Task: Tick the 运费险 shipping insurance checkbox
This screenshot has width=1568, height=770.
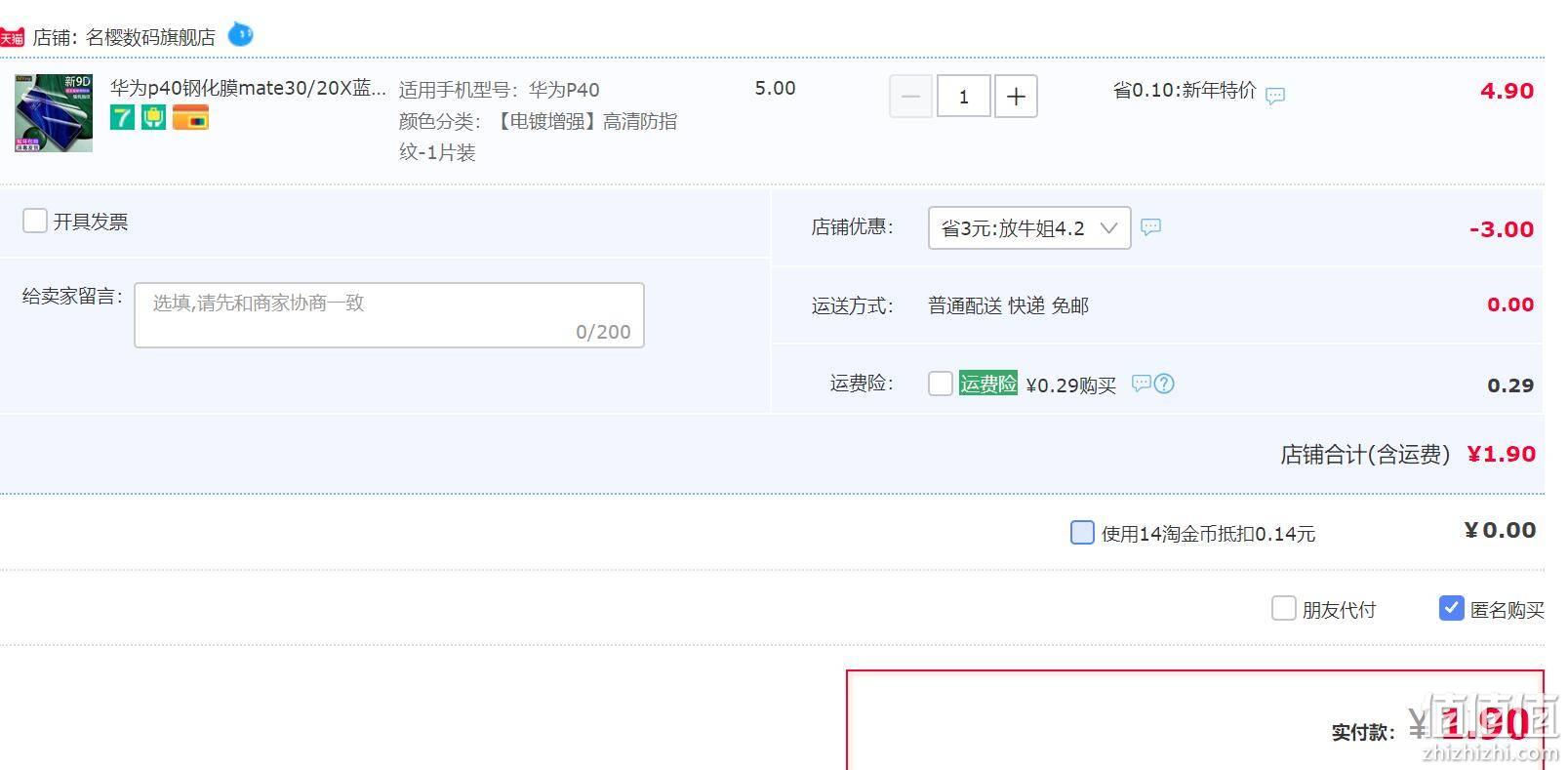Action: tap(941, 384)
